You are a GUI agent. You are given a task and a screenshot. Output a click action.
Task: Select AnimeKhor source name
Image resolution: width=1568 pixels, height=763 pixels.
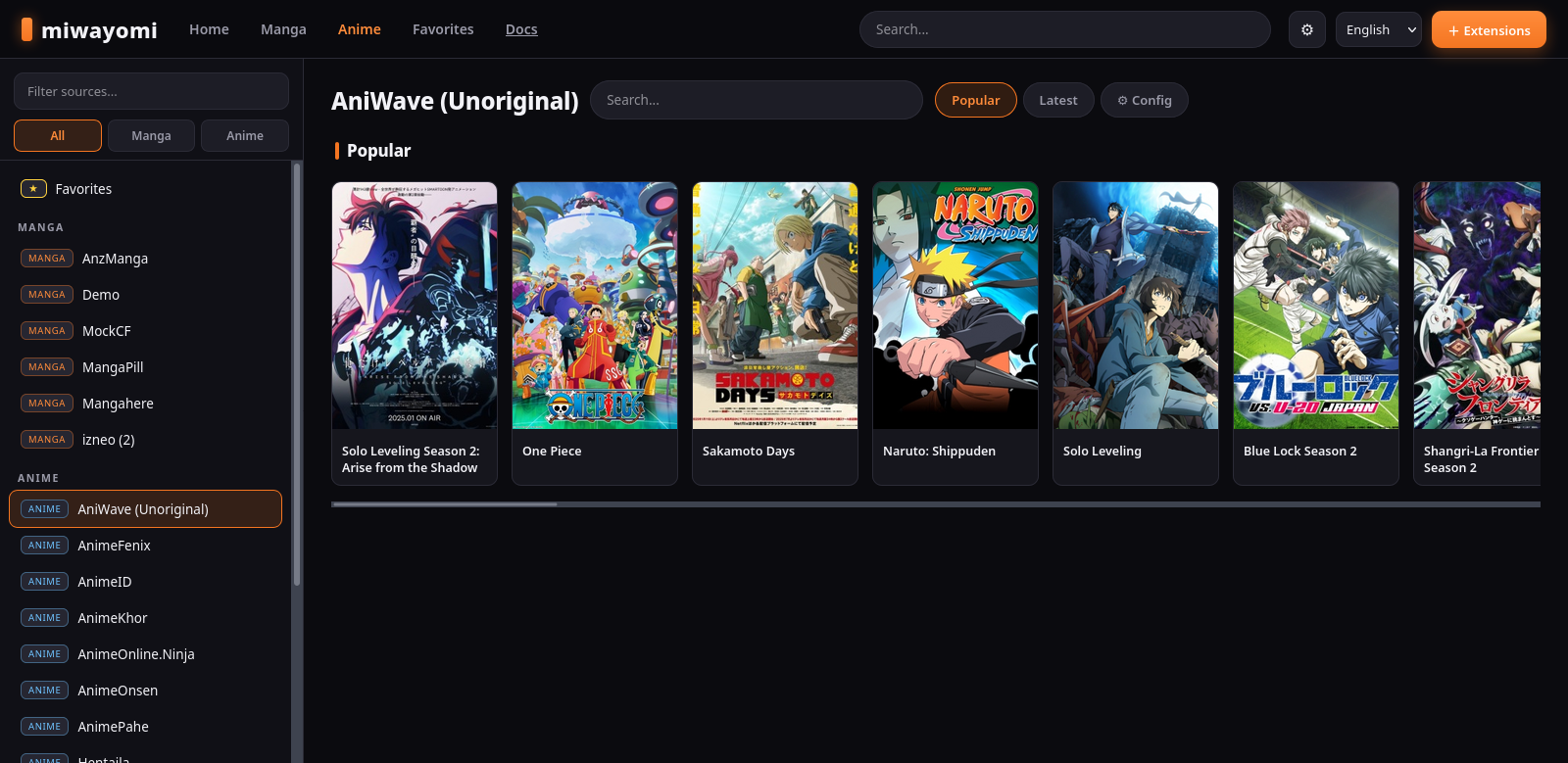pyautogui.click(x=113, y=618)
